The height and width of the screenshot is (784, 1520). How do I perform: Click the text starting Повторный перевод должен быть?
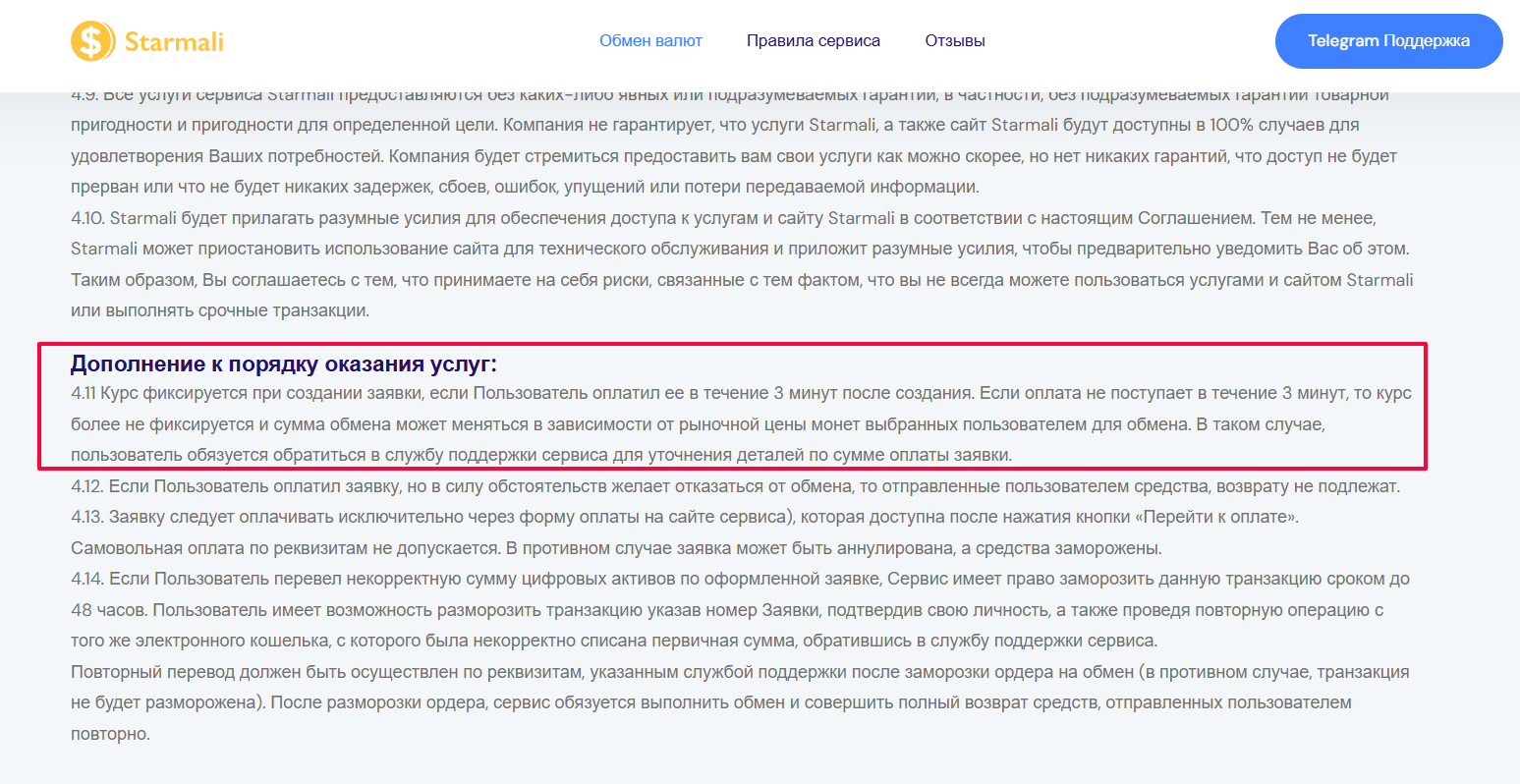(x=740, y=703)
